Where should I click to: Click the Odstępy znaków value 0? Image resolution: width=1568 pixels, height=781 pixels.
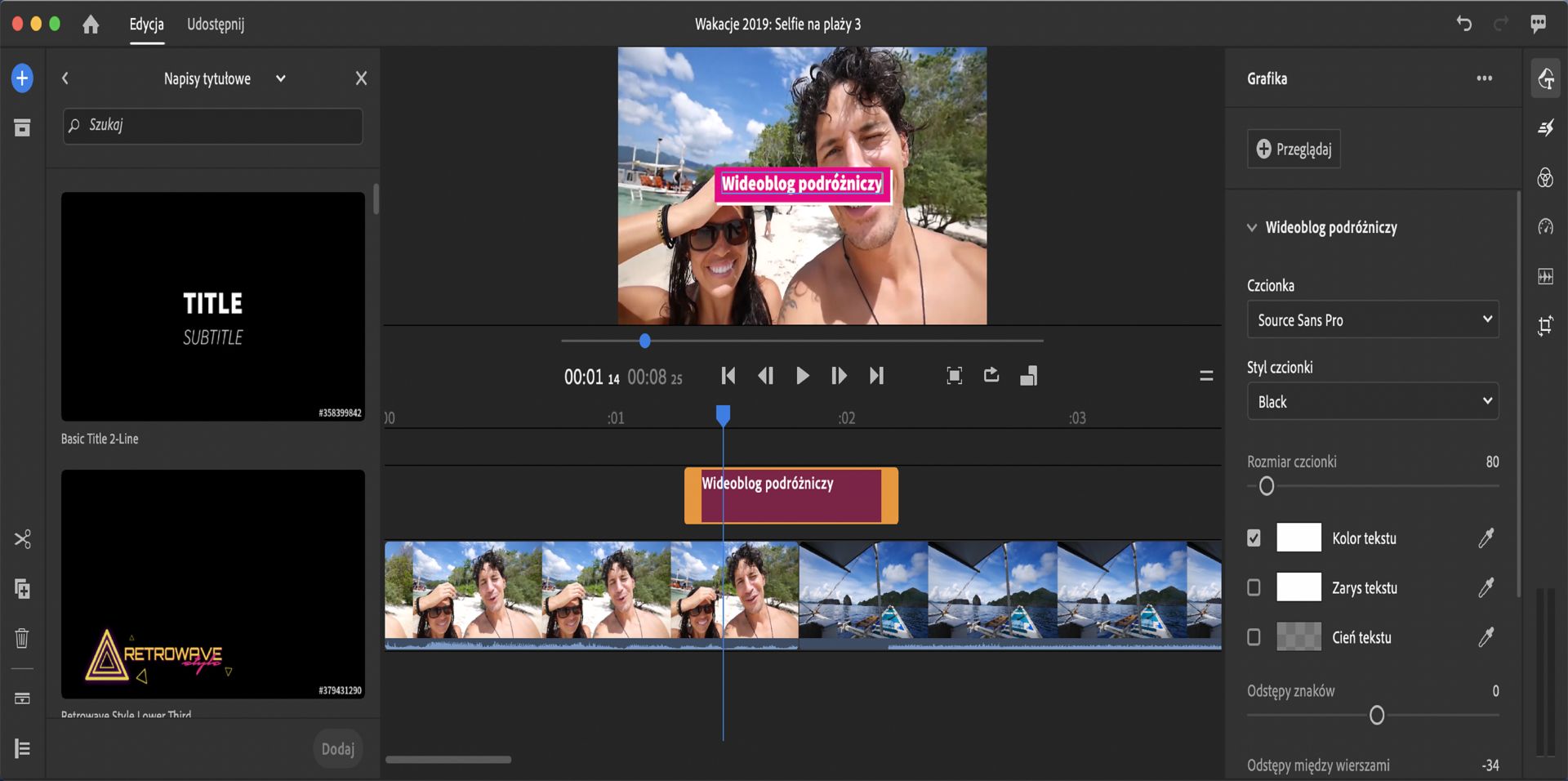pos(1495,691)
